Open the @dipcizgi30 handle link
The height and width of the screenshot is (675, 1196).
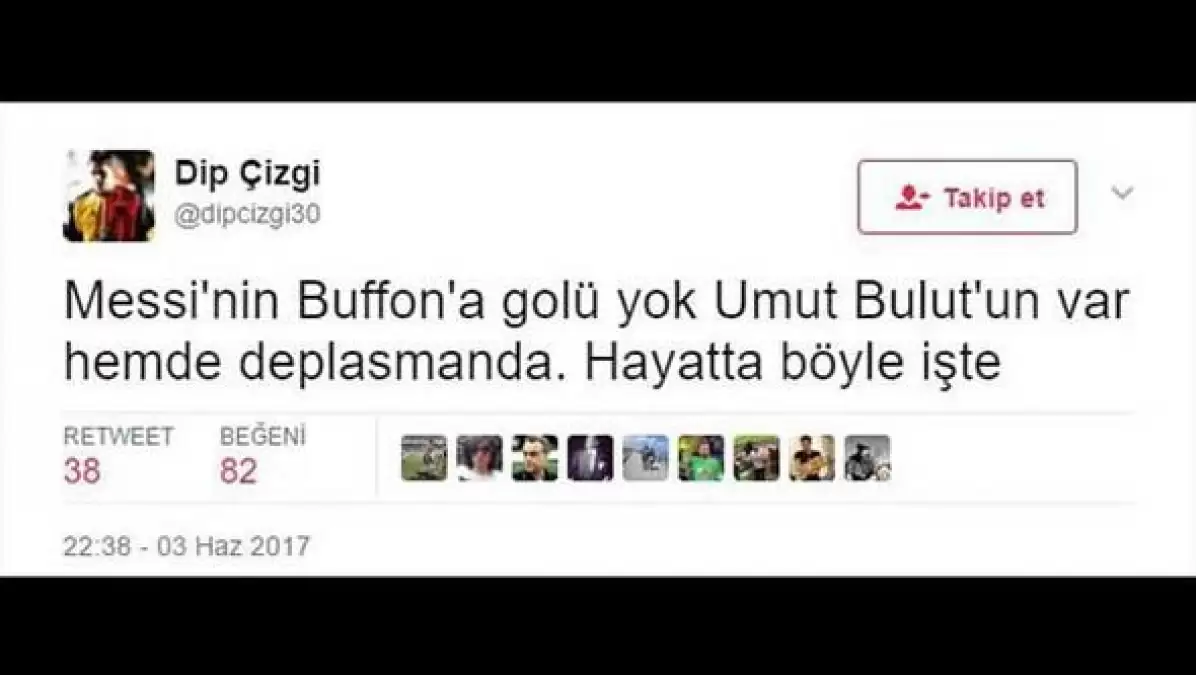248,215
